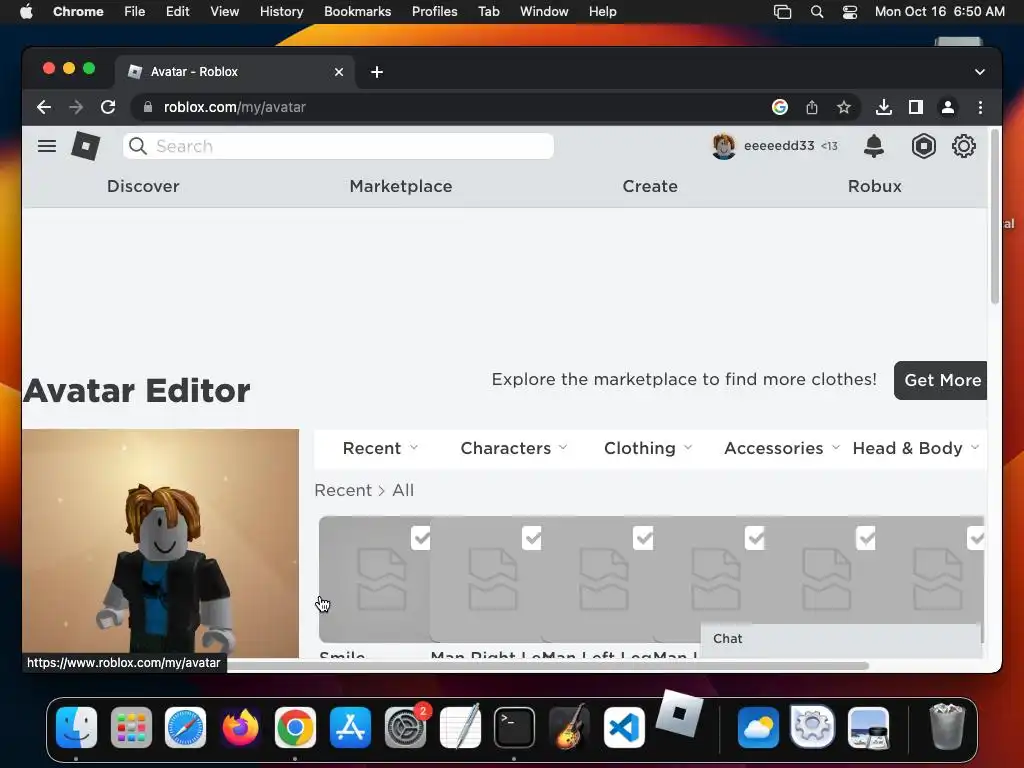Viewport: 1024px width, 768px height.
Task: Open the Roblox settings gear
Action: (963, 146)
